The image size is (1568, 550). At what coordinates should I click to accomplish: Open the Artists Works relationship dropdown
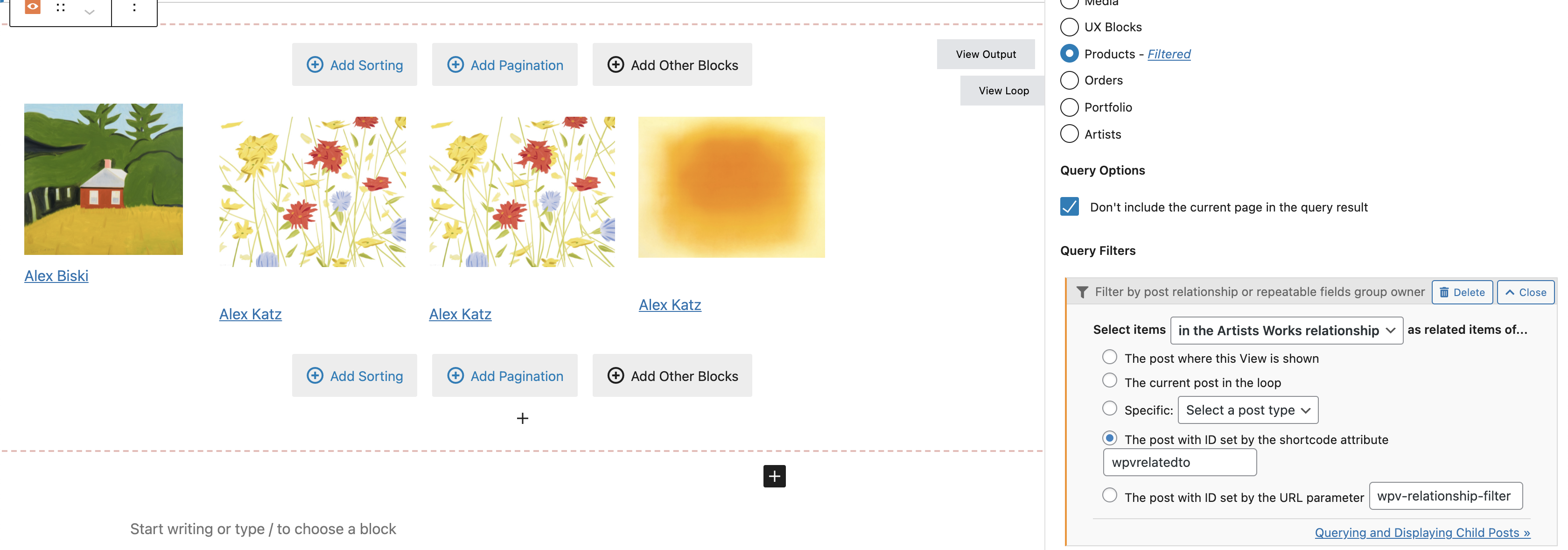pyautogui.click(x=1286, y=330)
